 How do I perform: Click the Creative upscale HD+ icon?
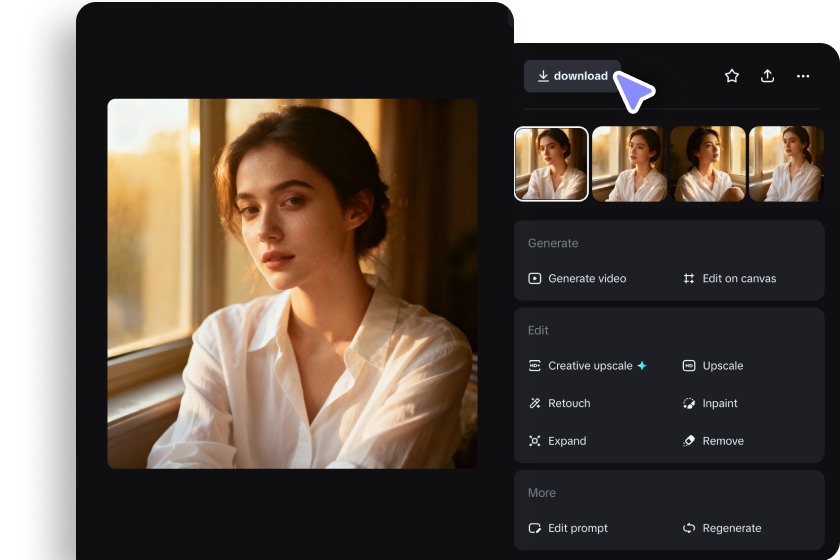535,366
